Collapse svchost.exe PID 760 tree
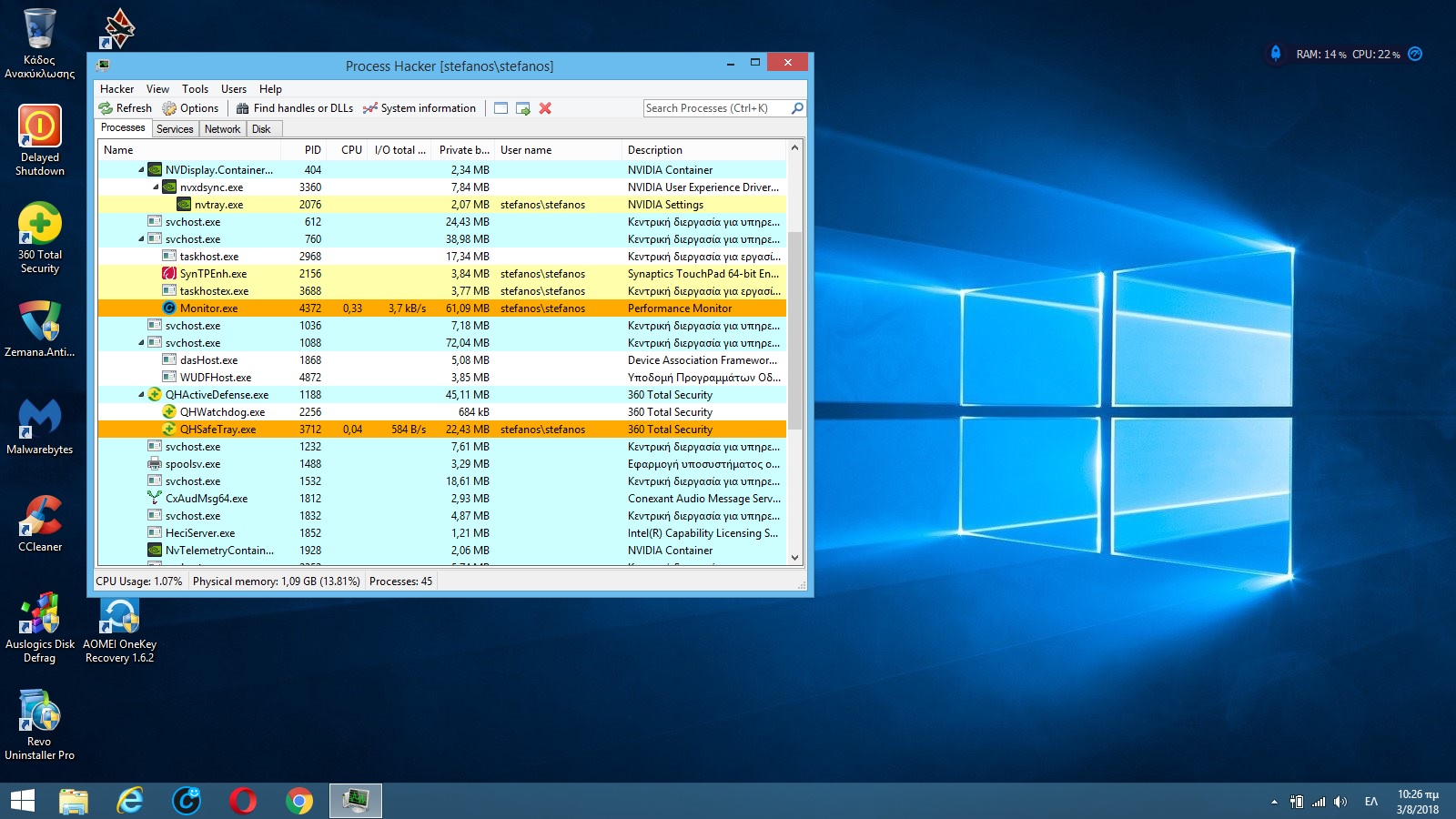 tap(141, 239)
